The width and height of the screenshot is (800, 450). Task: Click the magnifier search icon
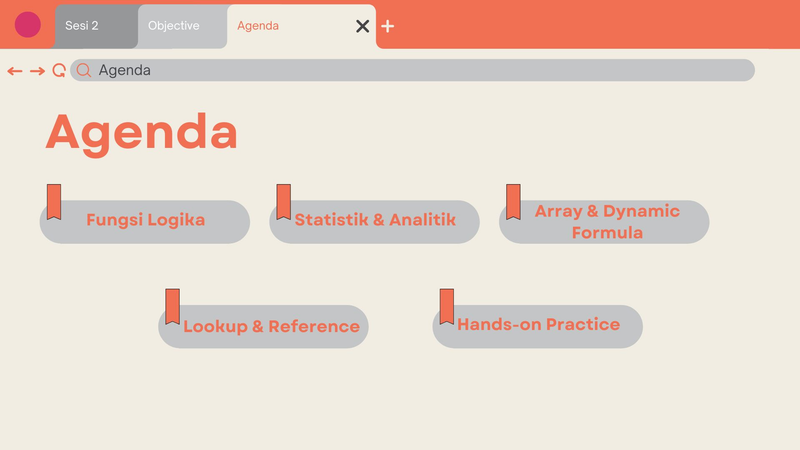pyautogui.click(x=84, y=70)
